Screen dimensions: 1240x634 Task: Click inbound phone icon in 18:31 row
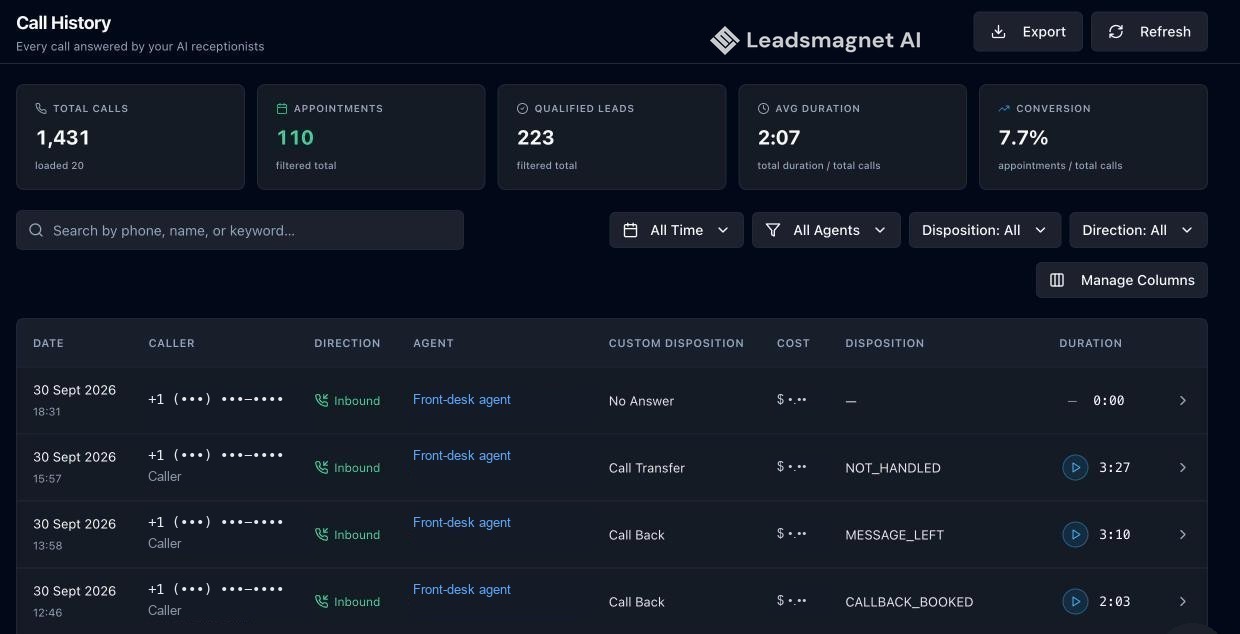[x=321, y=400]
